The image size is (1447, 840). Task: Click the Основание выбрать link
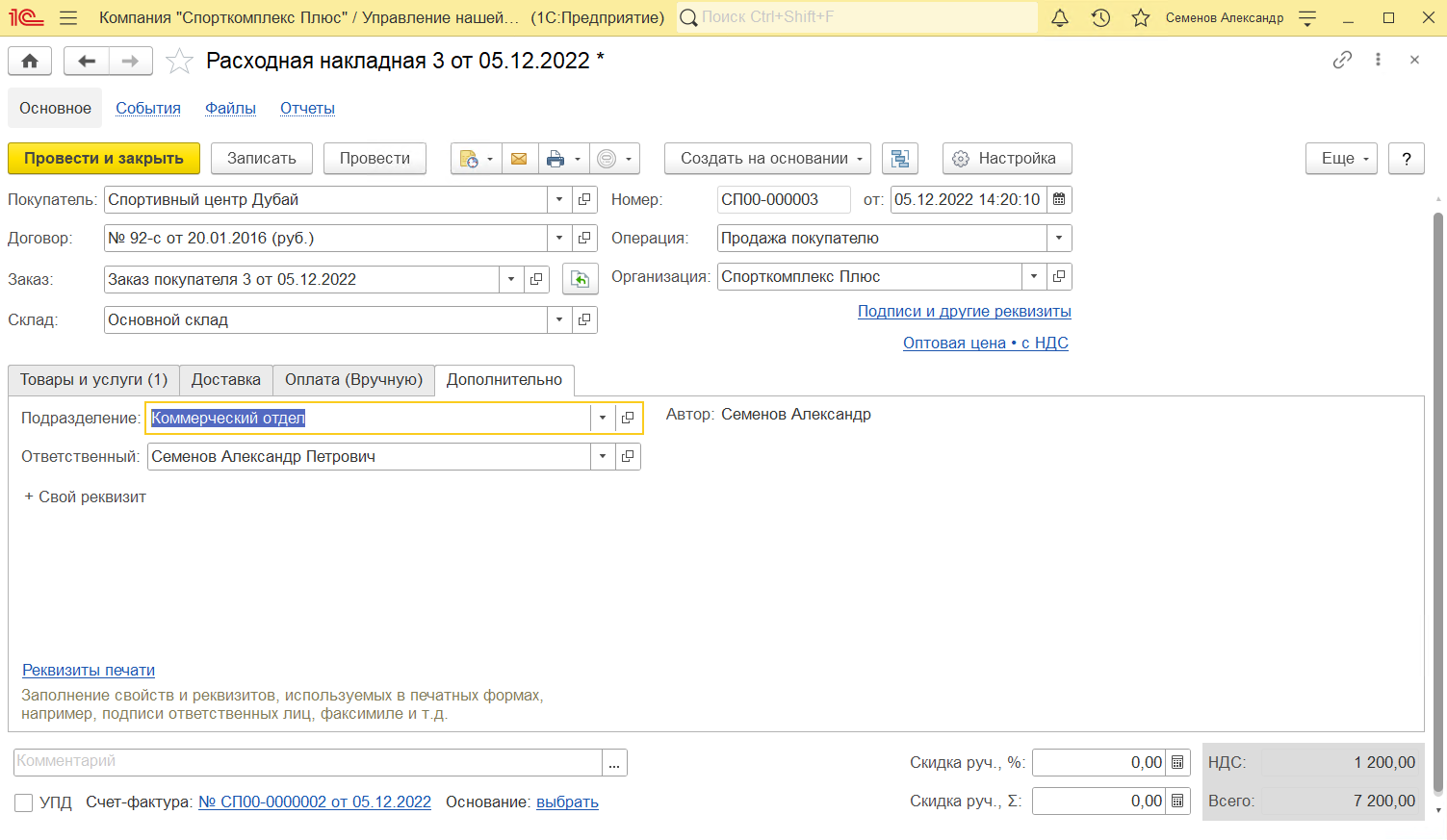[567, 802]
